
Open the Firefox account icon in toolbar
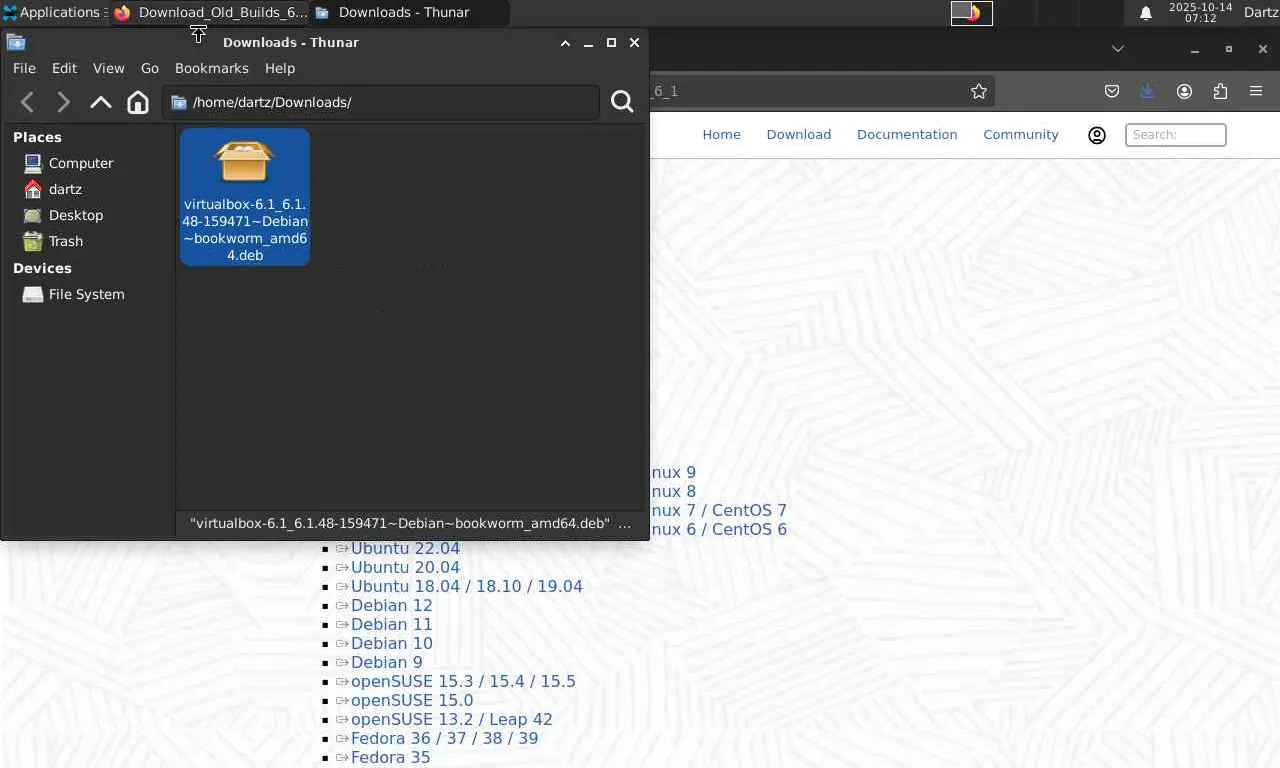[1184, 91]
